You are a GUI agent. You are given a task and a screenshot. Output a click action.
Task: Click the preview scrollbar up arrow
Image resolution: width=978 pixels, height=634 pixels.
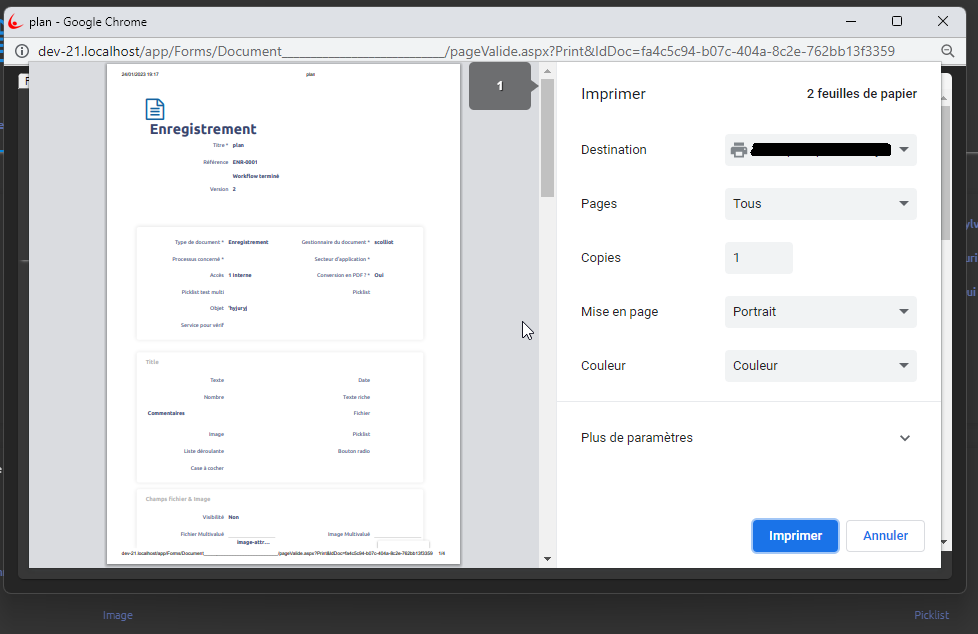(547, 71)
